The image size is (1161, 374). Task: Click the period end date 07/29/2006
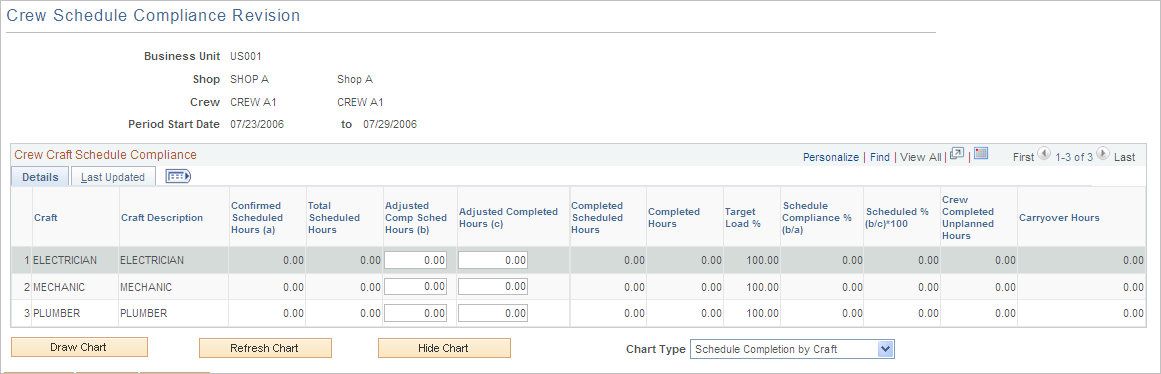[x=389, y=124]
